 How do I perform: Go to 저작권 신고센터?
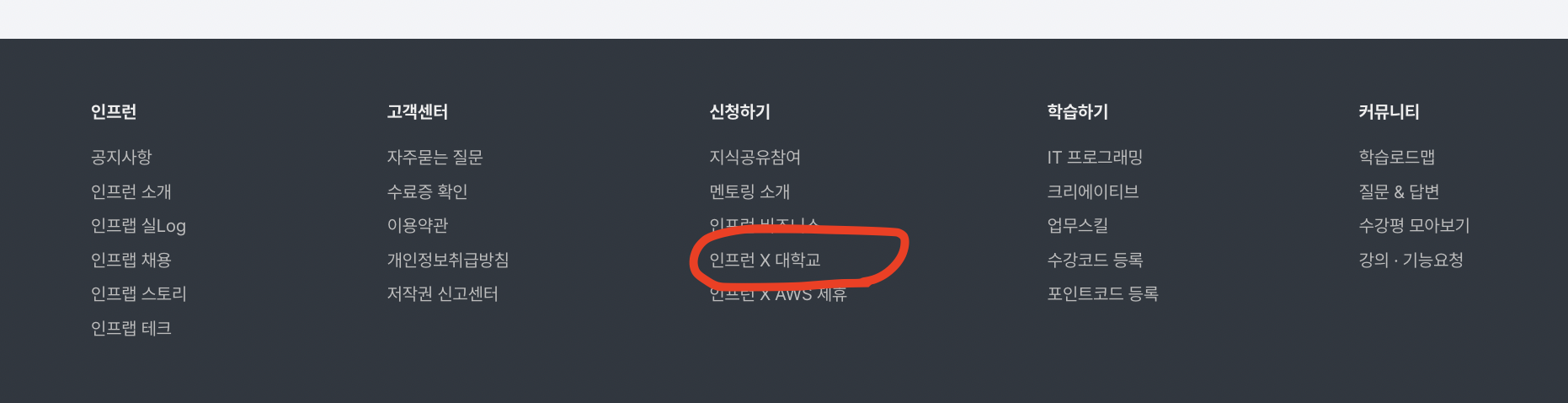pos(443,294)
